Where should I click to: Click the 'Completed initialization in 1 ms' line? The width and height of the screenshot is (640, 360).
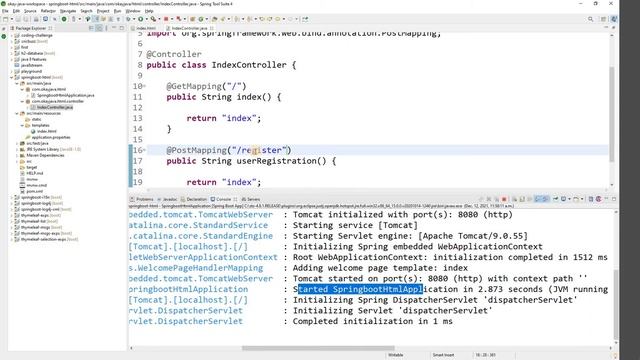373,321
